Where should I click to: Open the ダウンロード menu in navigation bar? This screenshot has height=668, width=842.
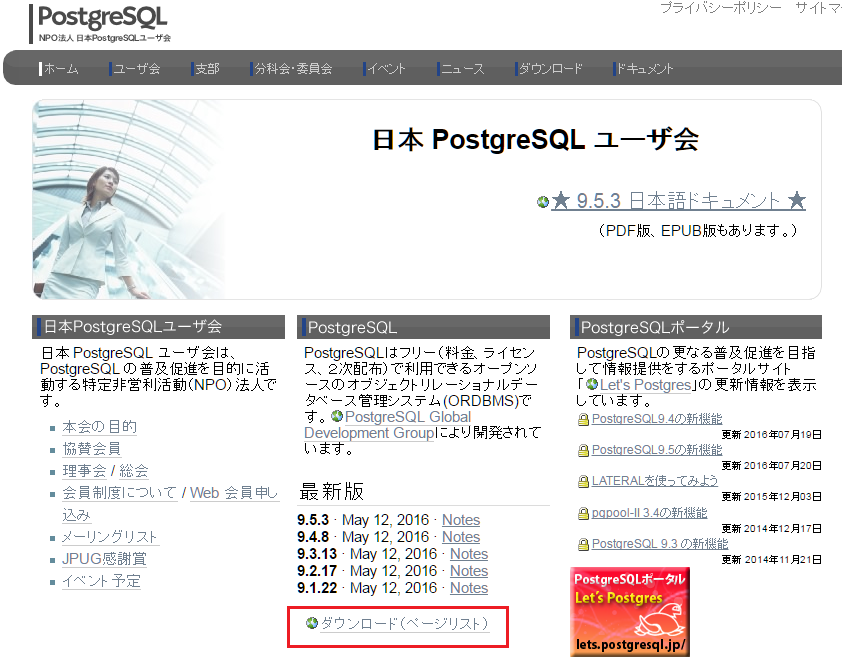tap(549, 69)
